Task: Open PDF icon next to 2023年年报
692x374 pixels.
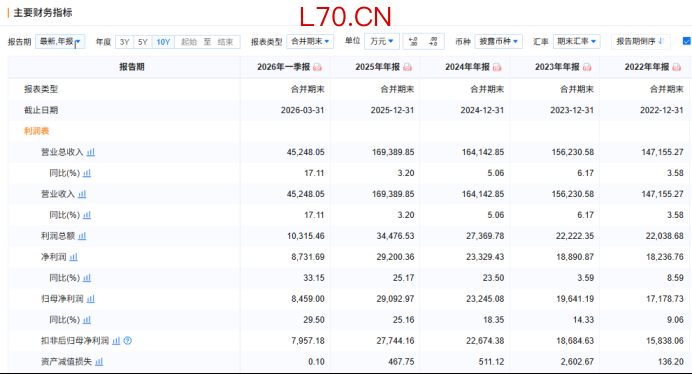Action: tap(587, 67)
